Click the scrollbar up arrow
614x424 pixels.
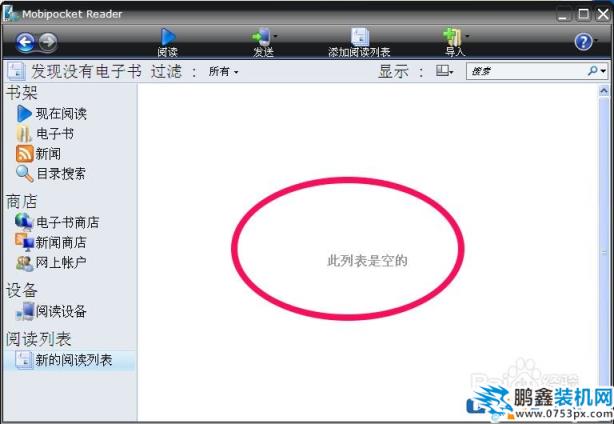(x=603, y=91)
